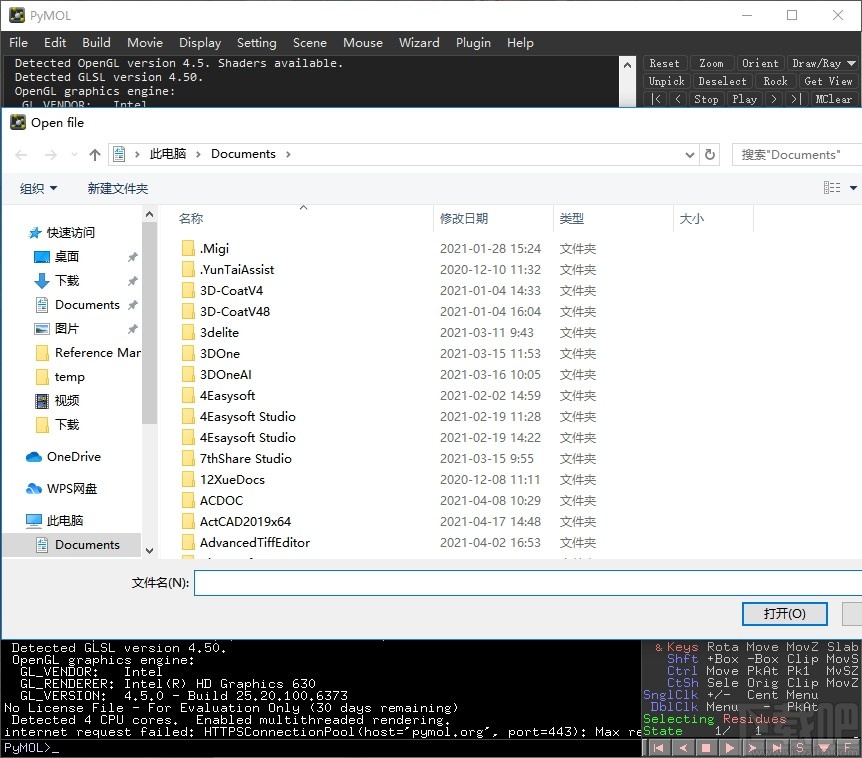Jump to first frame with |< button
Image resolution: width=862 pixels, height=758 pixels.
point(656,99)
